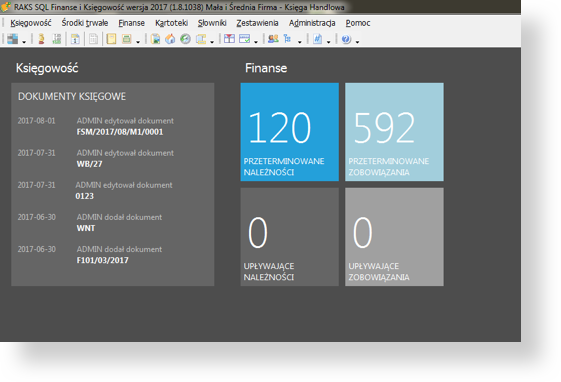Click the picture document toolbar icon
The width and height of the screenshot is (561, 382).
(155, 39)
